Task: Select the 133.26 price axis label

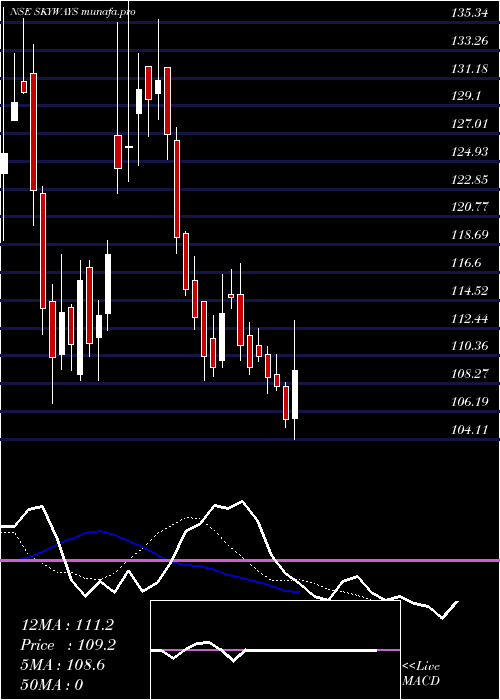Action: (x=469, y=41)
